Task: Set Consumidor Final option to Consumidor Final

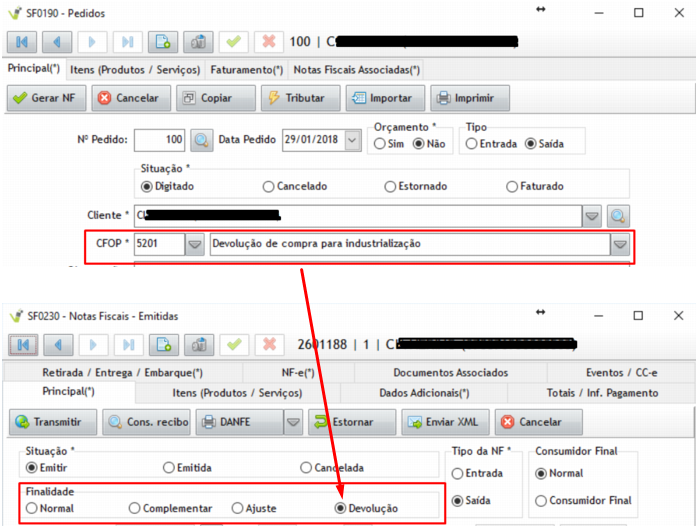Action: 541,500
